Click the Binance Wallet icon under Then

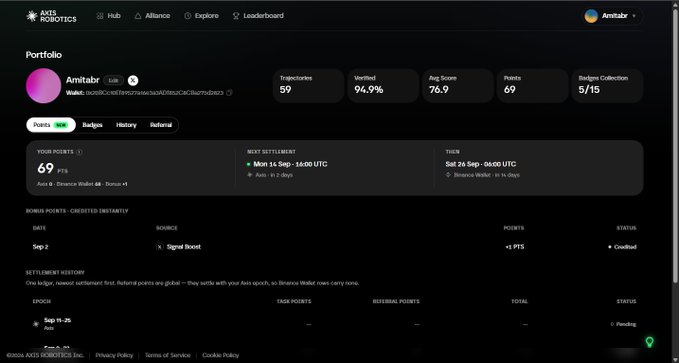448,175
